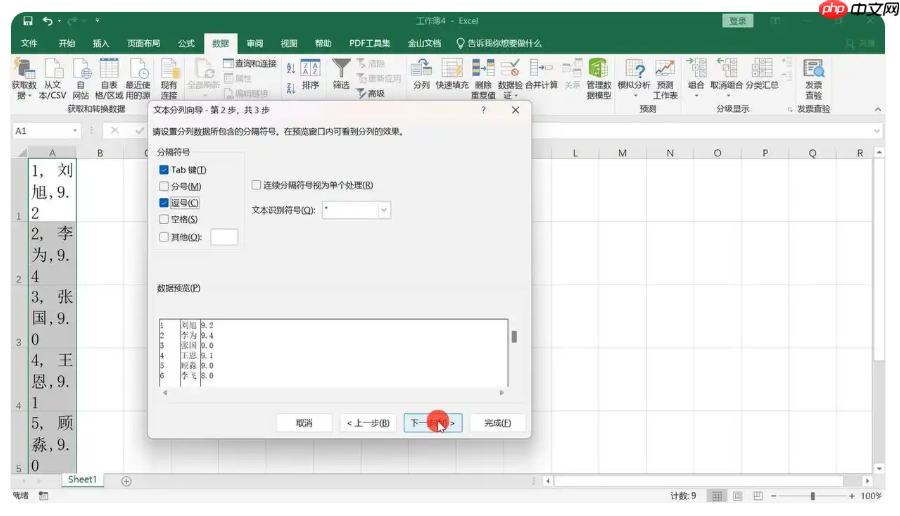Image resolution: width=900 pixels, height=516 pixels.
Task: Click 下一步 (Next) button in wizard
Action: pos(433,423)
